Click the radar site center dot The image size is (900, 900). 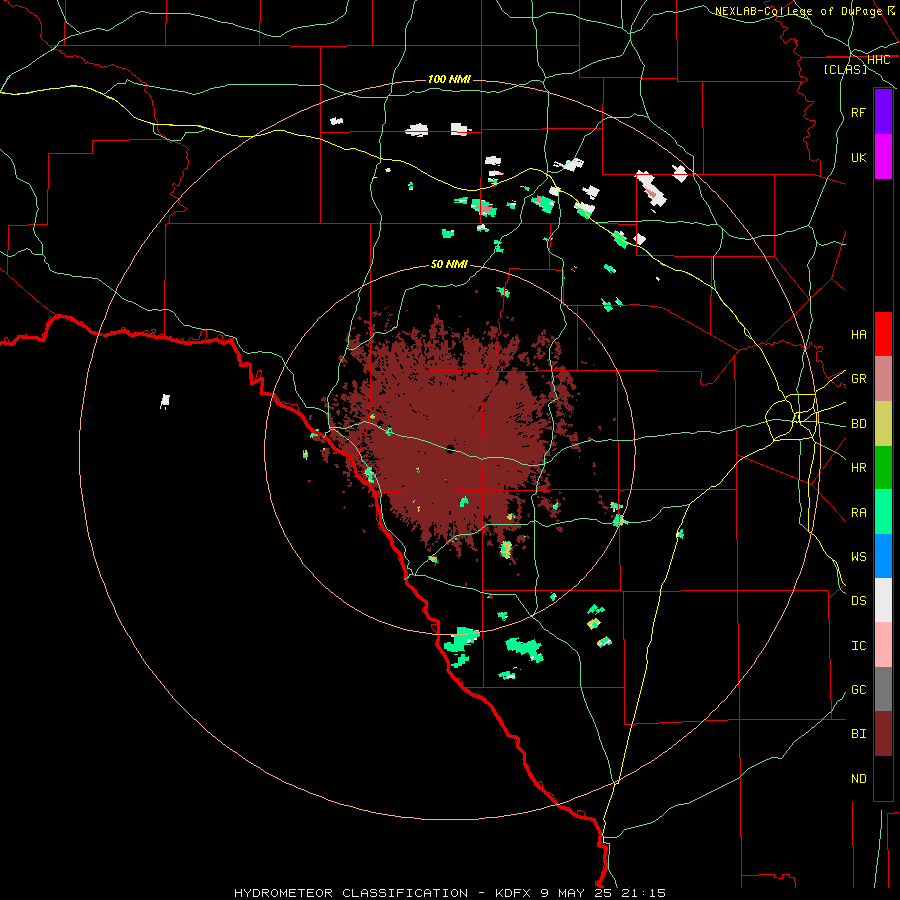pyautogui.click(x=451, y=449)
